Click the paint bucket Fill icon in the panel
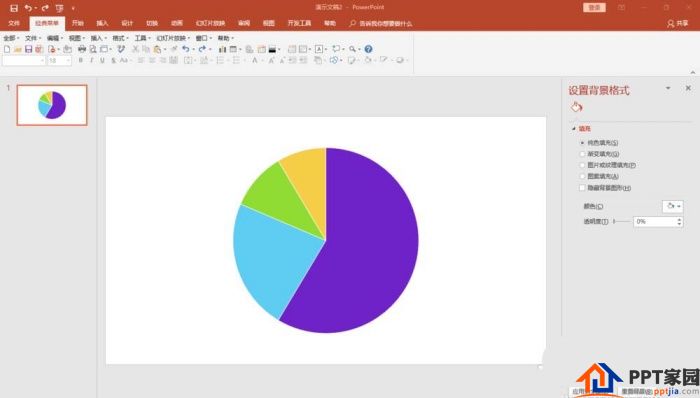Image resolution: width=700 pixels, height=398 pixels. (x=576, y=107)
